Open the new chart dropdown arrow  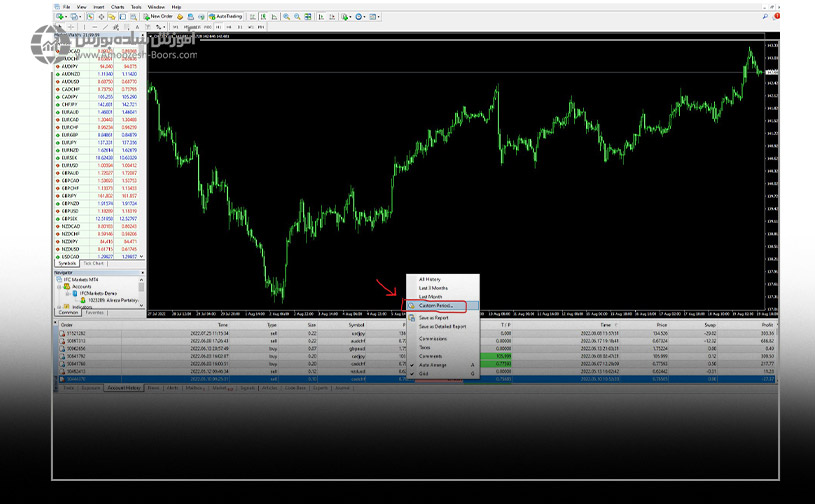pos(68,17)
